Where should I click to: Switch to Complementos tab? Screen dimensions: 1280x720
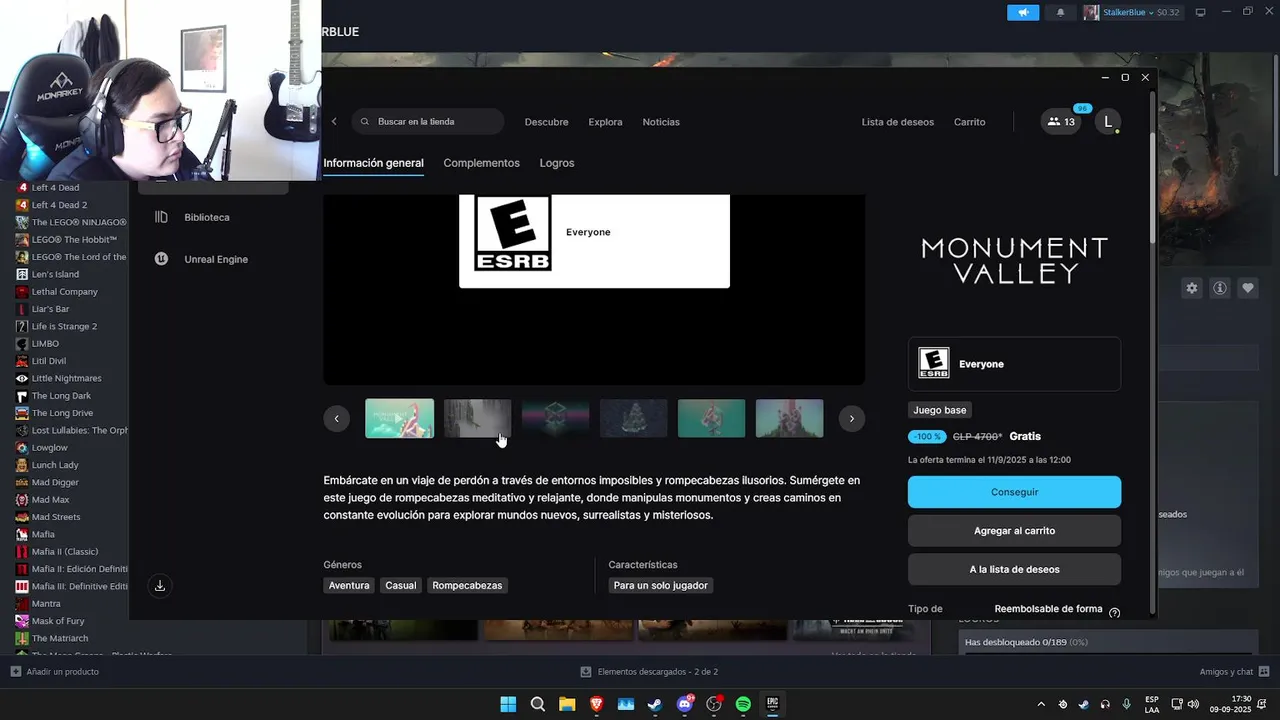pos(481,163)
